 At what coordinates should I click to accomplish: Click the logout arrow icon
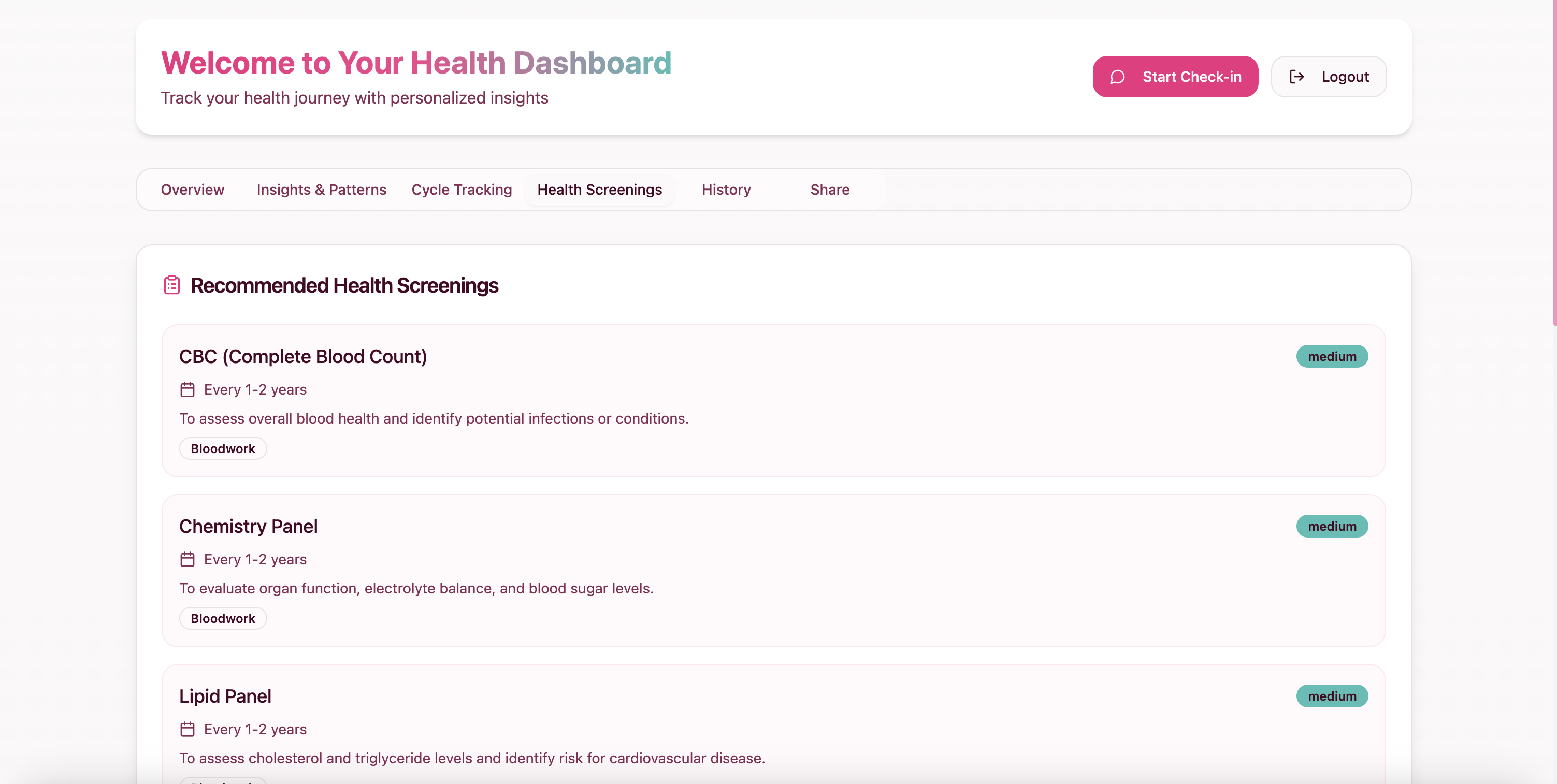point(1296,77)
